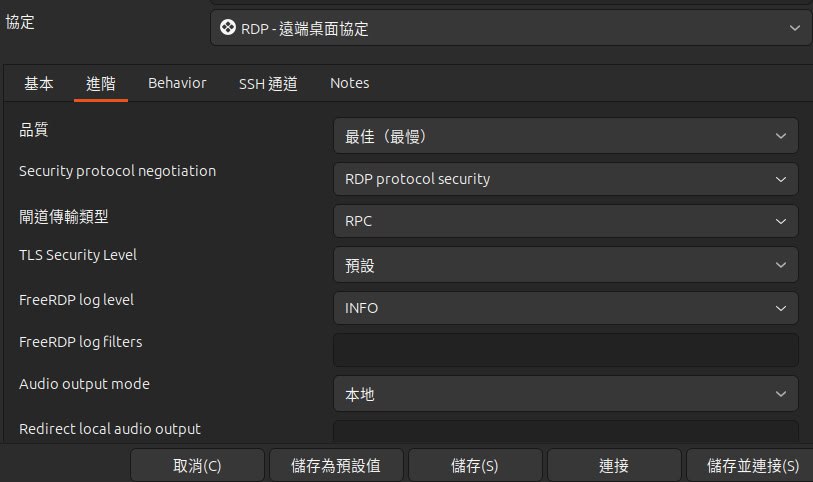Click the FreeRDP log filters field
Screen dimensions: 813x482
(x=565, y=350)
